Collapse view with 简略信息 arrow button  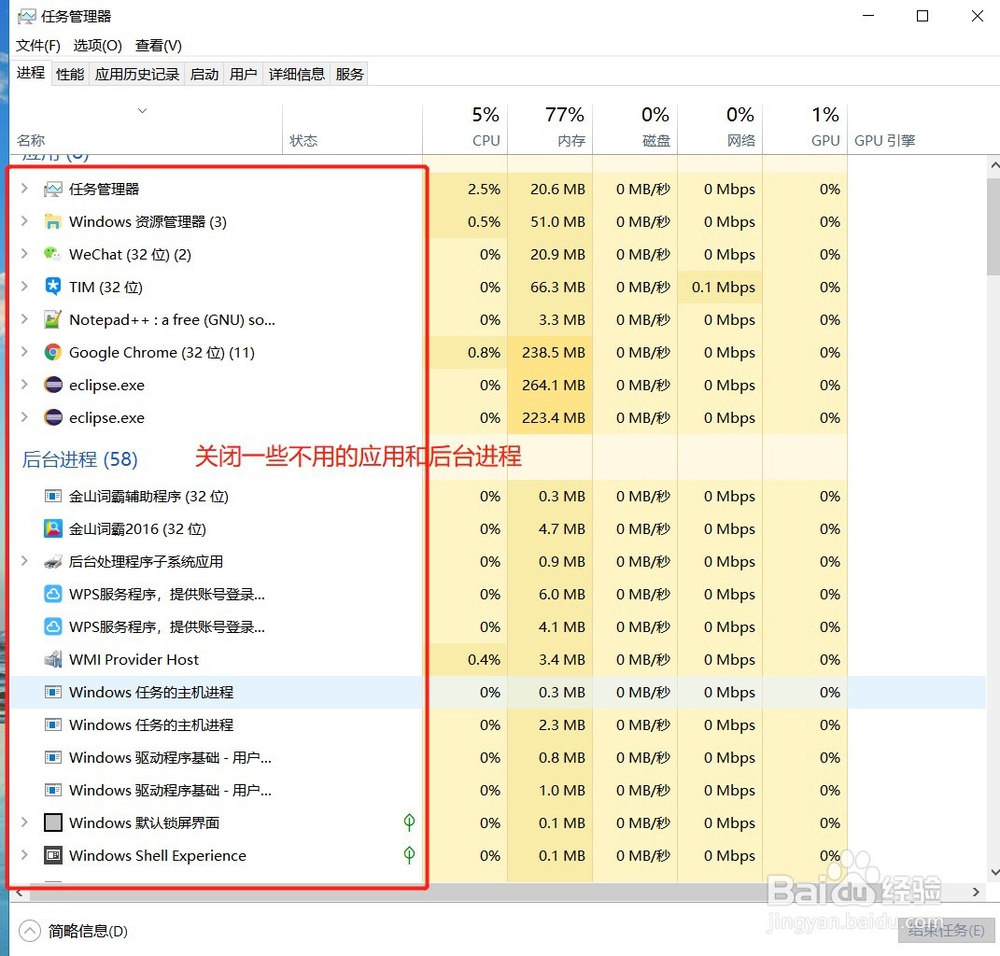click(29, 931)
